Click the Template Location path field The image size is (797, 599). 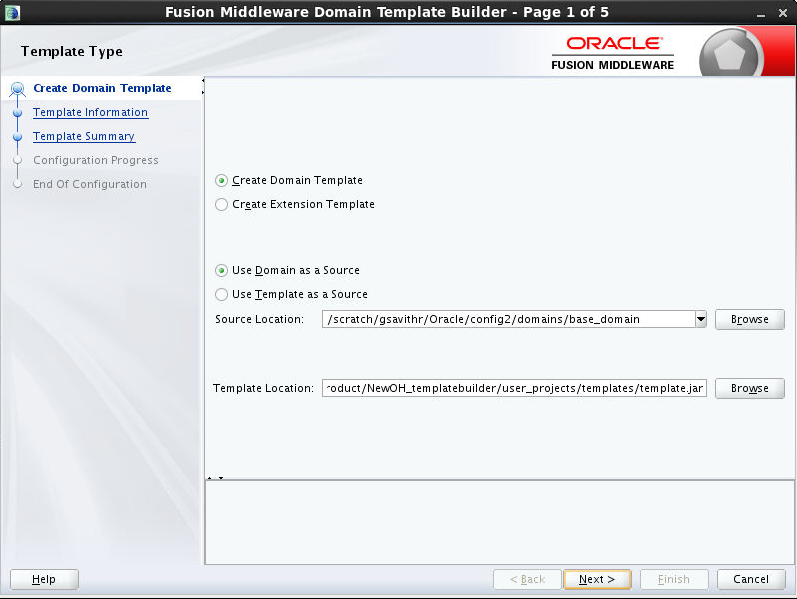514,388
